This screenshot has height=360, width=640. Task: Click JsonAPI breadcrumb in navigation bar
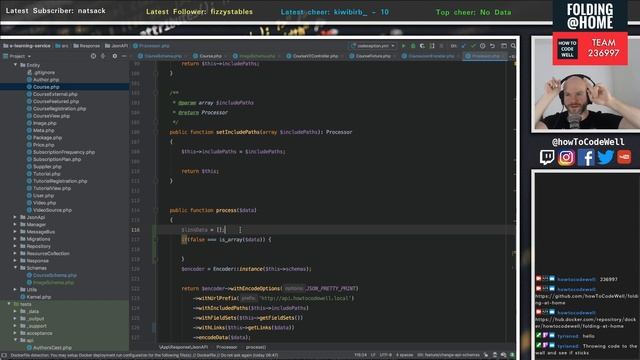(116, 46)
